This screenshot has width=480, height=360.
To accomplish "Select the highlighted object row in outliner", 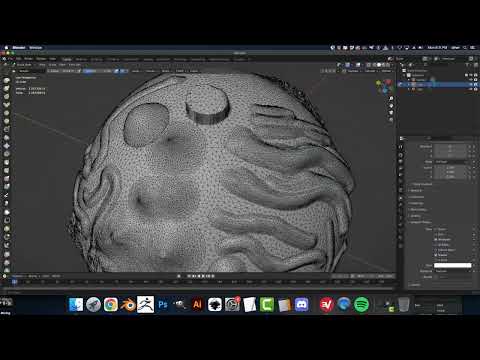I will pyautogui.click(x=438, y=85).
